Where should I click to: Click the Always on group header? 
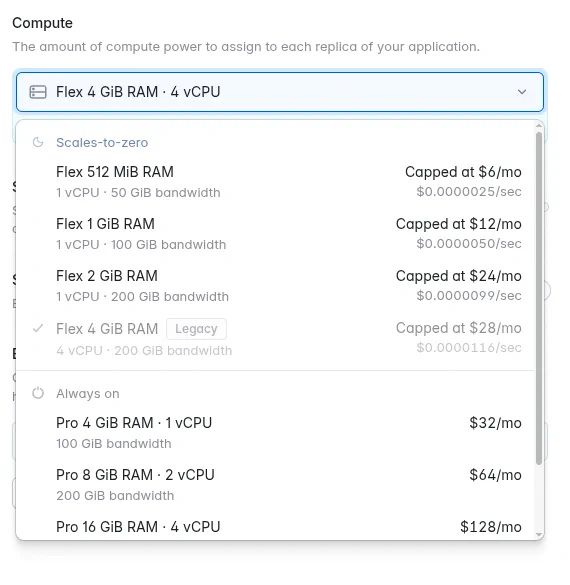tap(88, 394)
